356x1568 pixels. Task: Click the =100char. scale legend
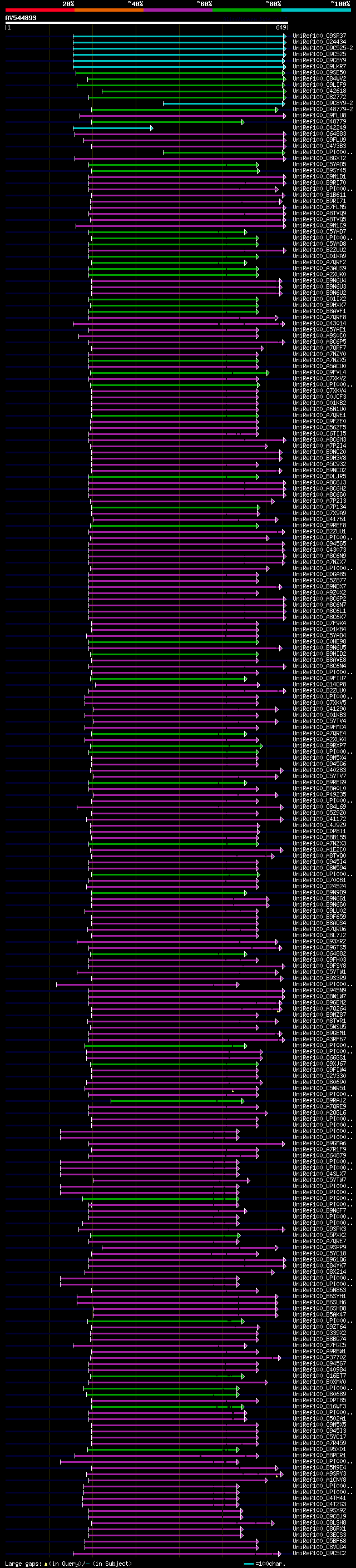(264, 1564)
